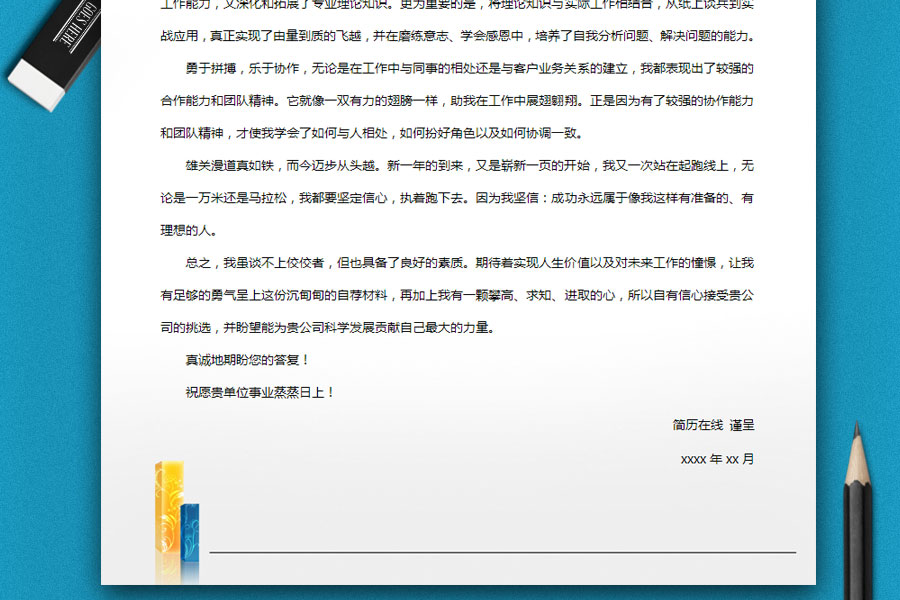Viewport: 900px width, 600px height.
Task: Select the date text xxxx 年 xx 月
Action: [x=716, y=460]
